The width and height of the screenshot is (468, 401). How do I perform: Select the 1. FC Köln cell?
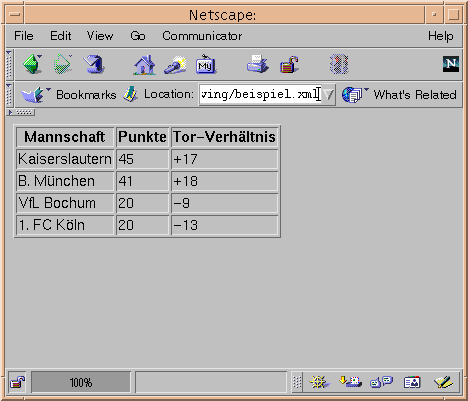(65, 225)
